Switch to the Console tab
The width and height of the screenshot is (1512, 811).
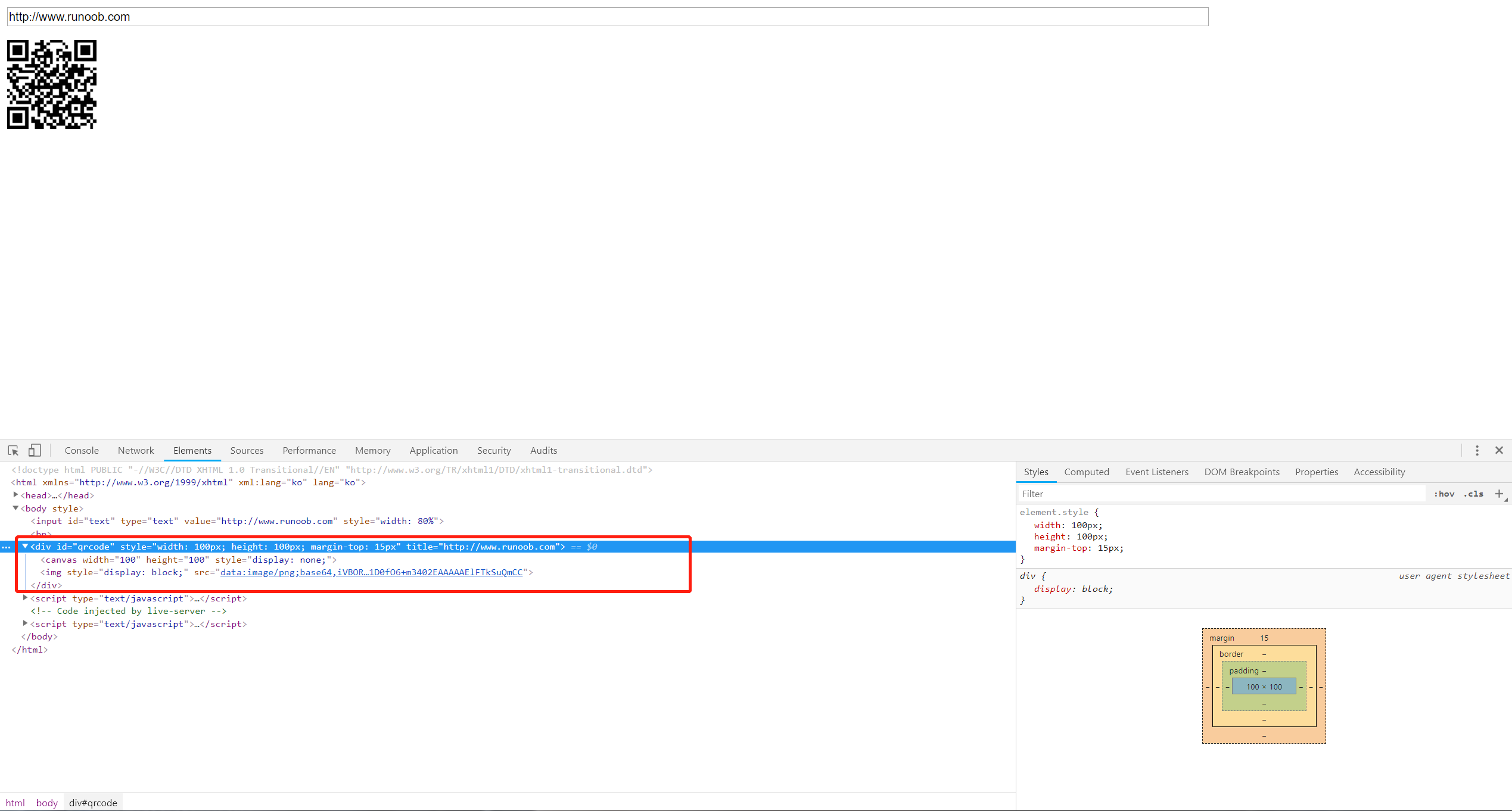point(82,450)
